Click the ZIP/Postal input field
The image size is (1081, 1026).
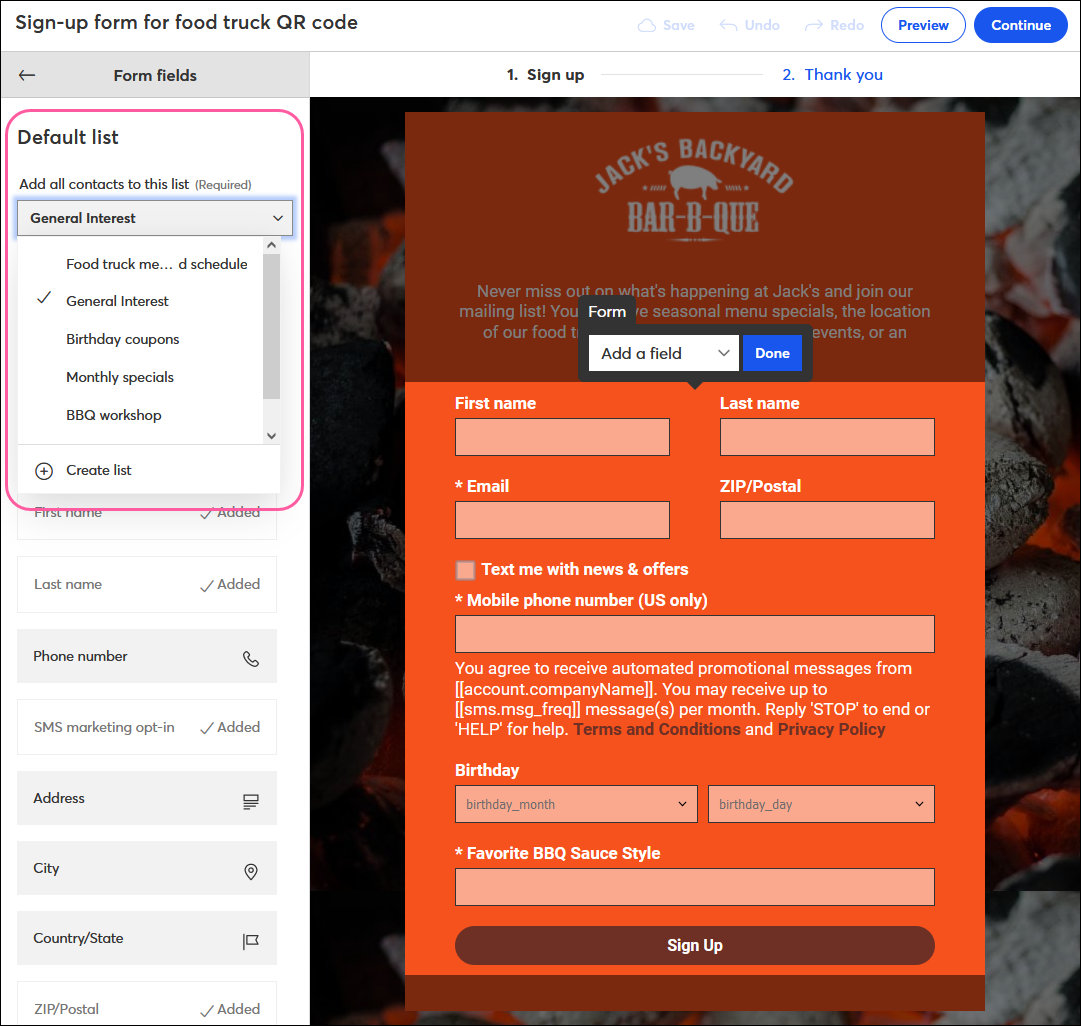[x=827, y=520]
